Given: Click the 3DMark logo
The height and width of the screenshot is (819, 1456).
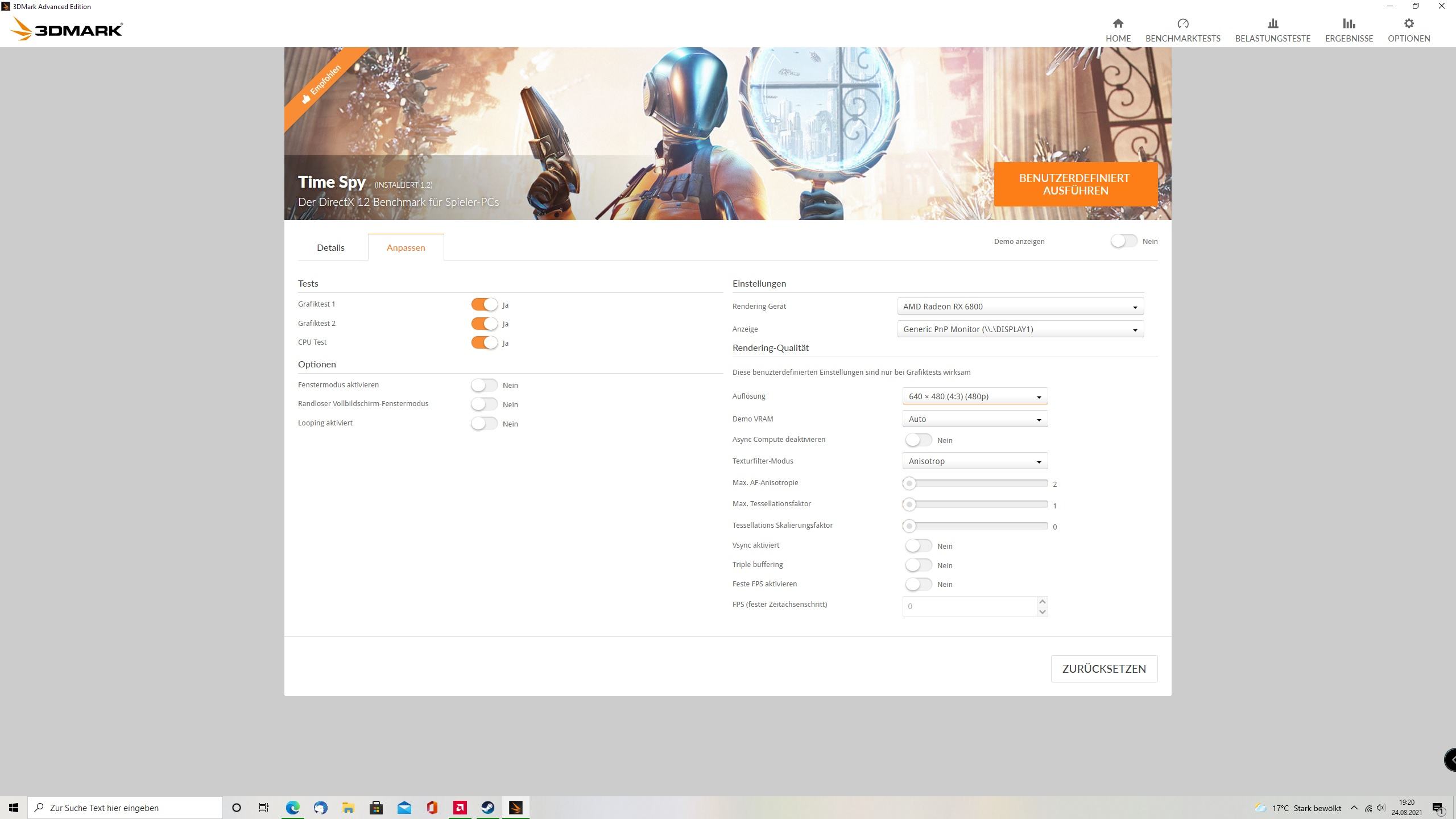Looking at the screenshot, I should pos(67,29).
